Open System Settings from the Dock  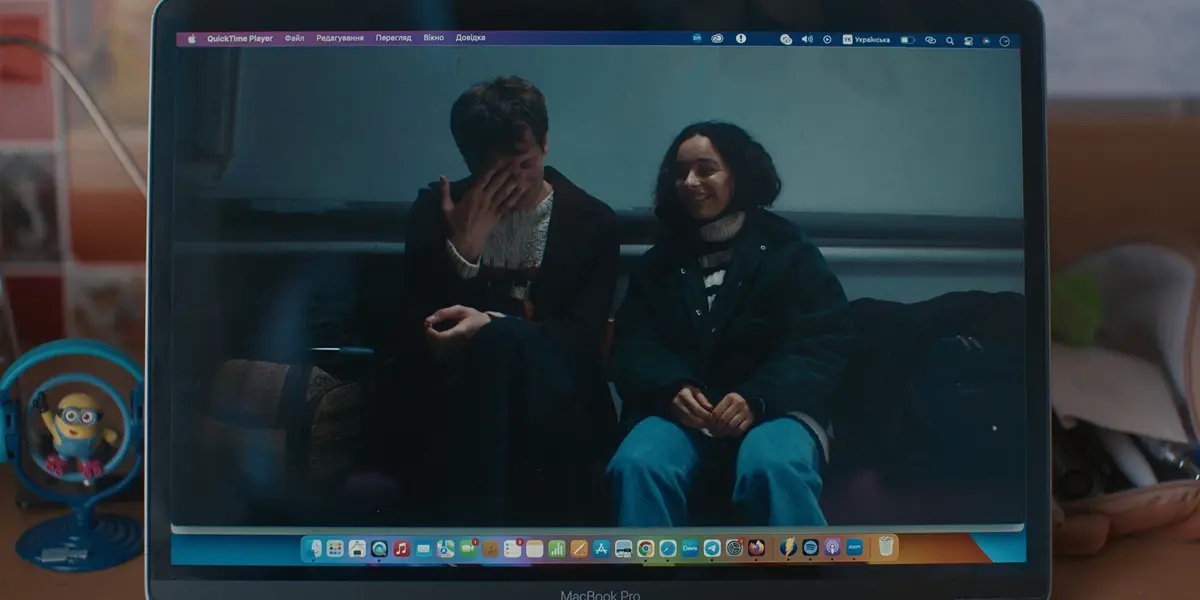click(x=734, y=548)
